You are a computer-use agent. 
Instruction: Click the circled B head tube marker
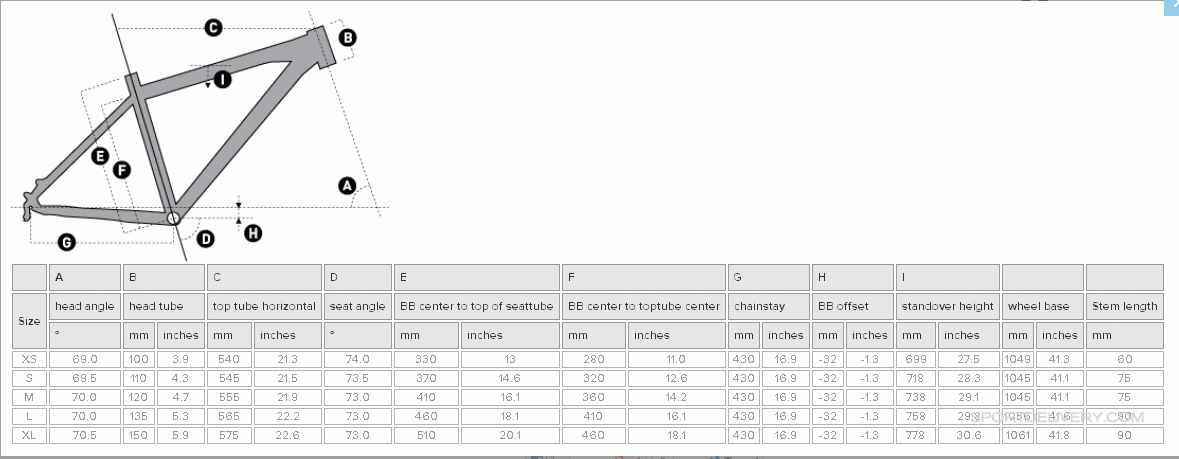coord(347,37)
